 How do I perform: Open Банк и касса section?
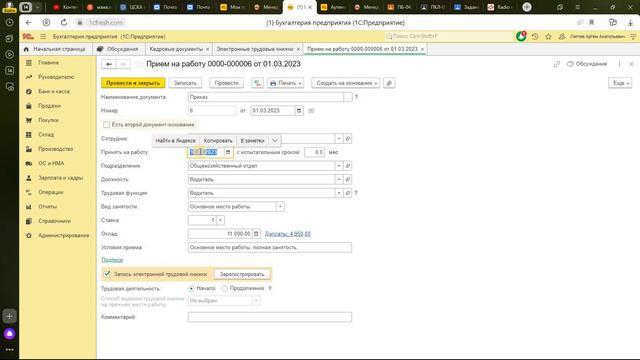click(x=54, y=91)
